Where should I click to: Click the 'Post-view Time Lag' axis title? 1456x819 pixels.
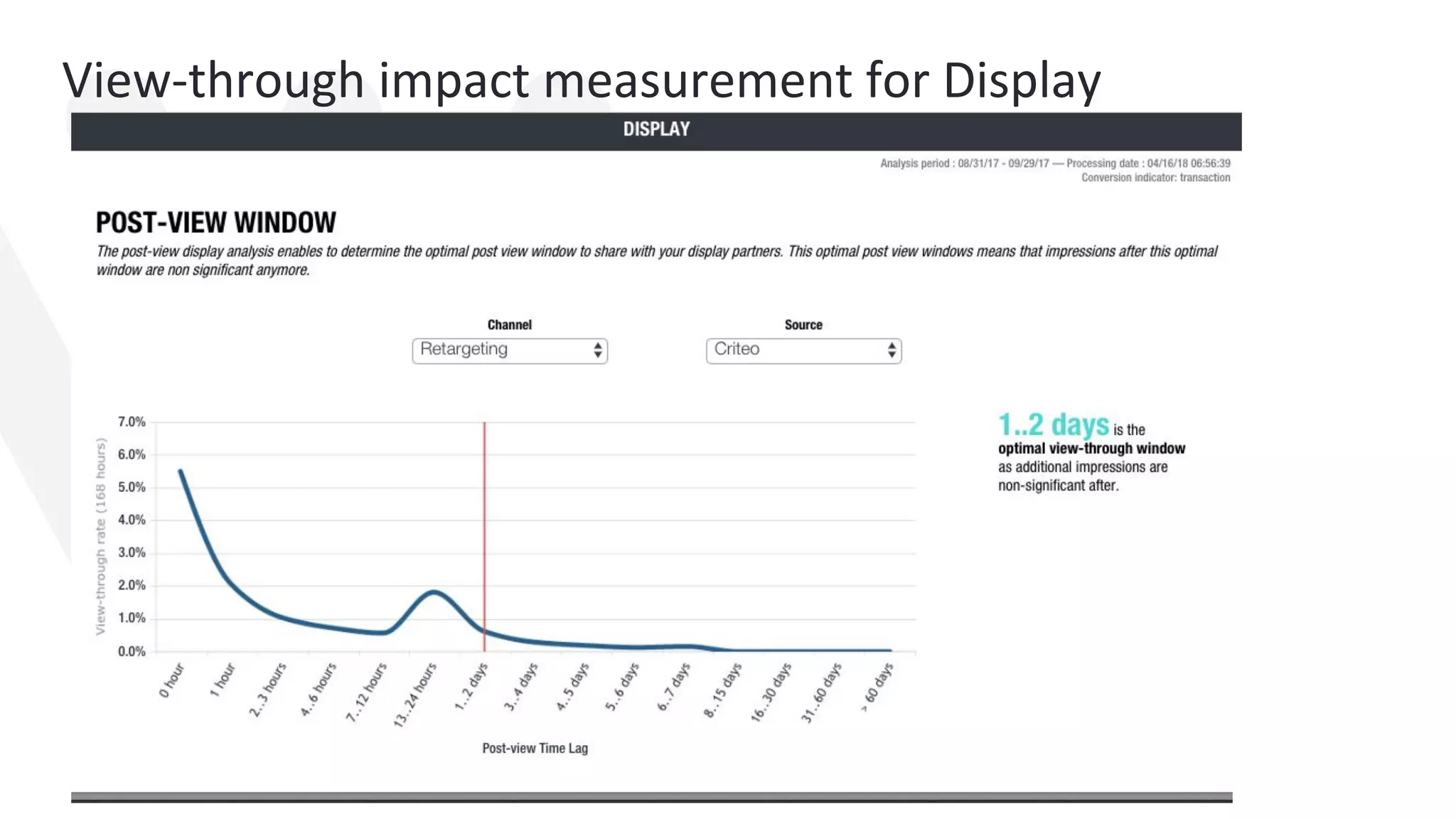click(x=535, y=749)
